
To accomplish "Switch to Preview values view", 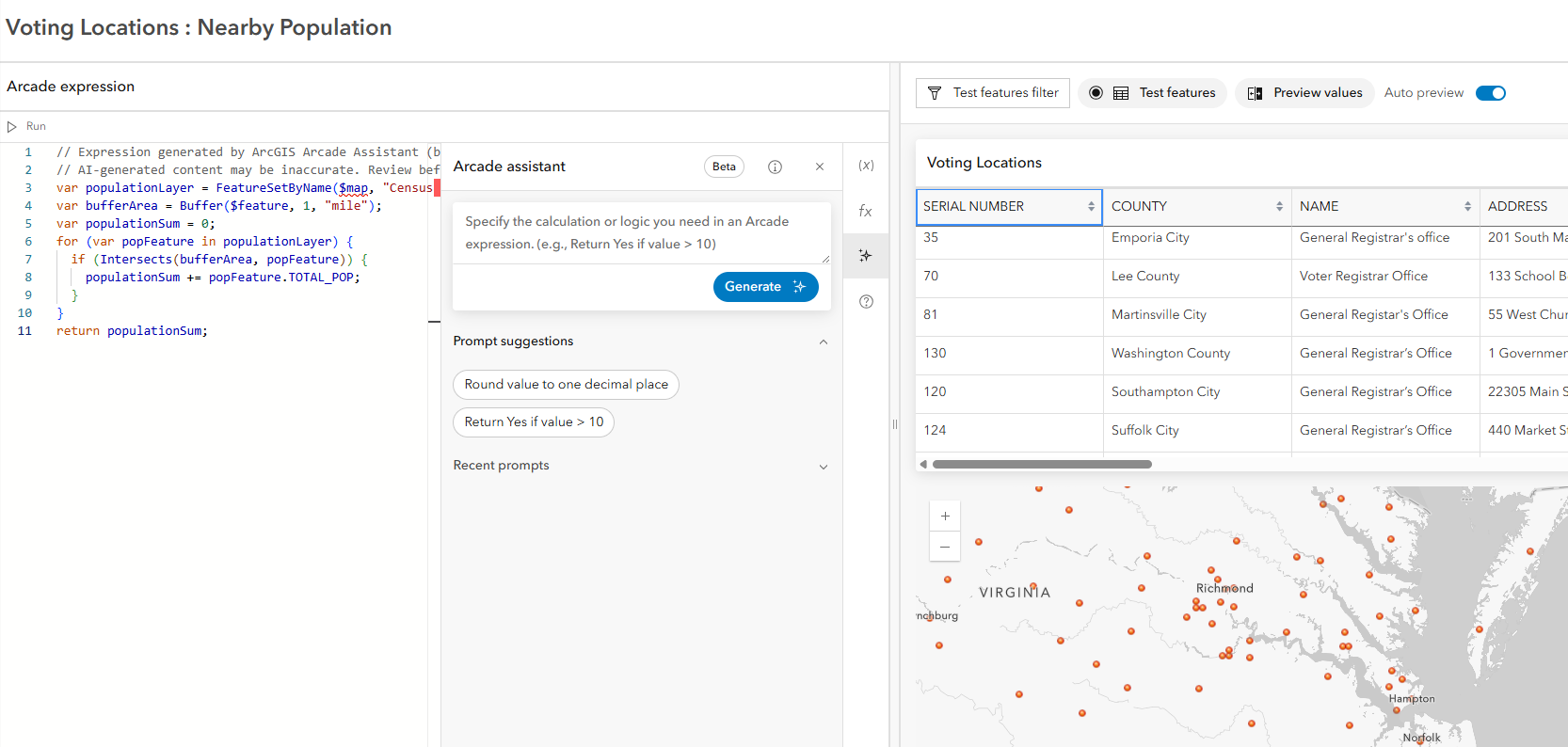I will (1304, 93).
